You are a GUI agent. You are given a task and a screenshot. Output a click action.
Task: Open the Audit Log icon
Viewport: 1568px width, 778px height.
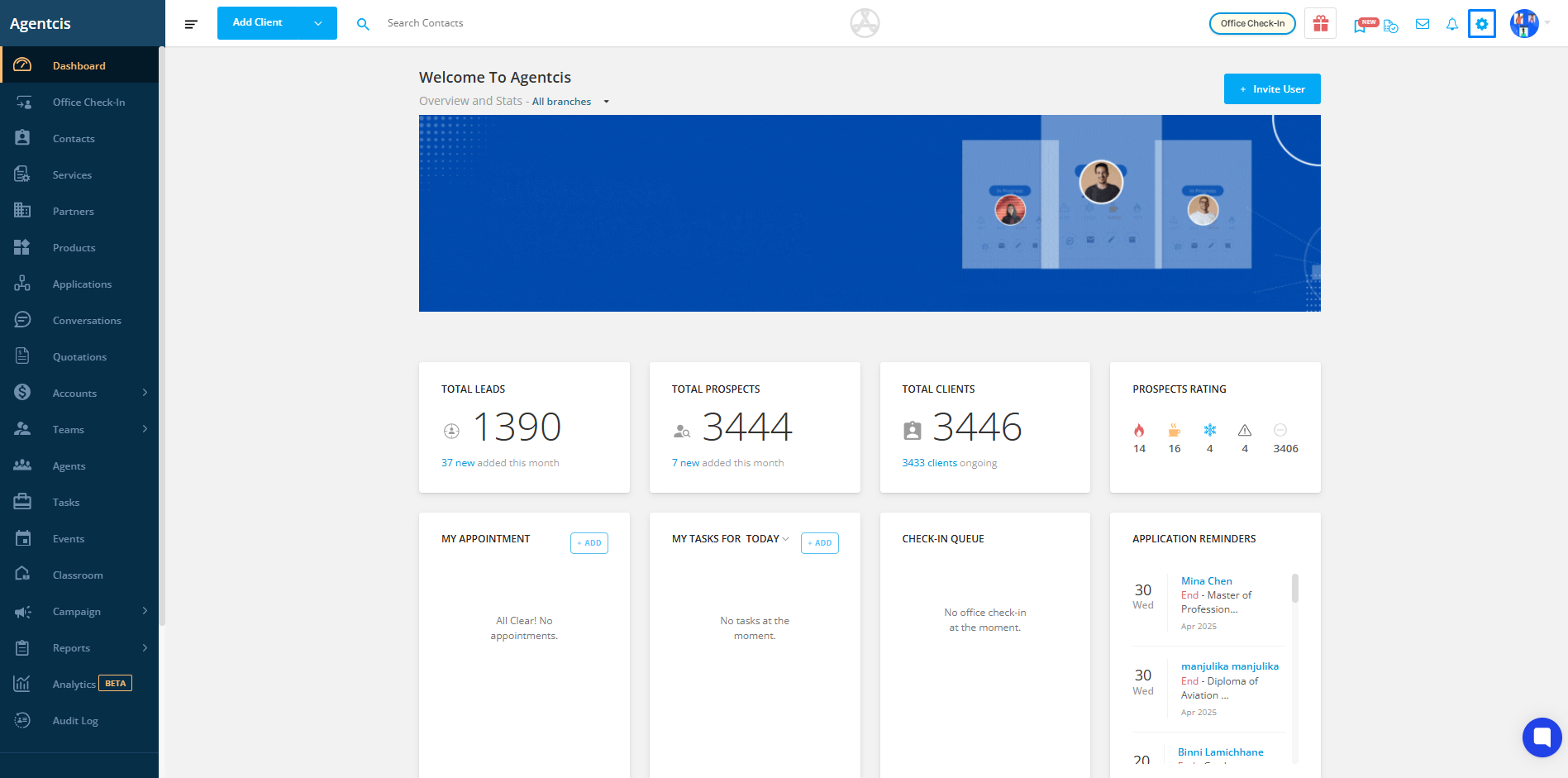[x=22, y=720]
